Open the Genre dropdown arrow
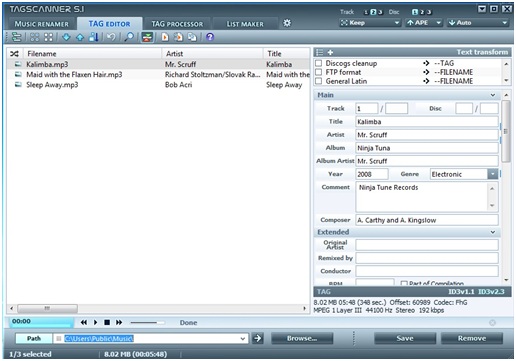This screenshot has width=516, height=361. tap(492, 174)
